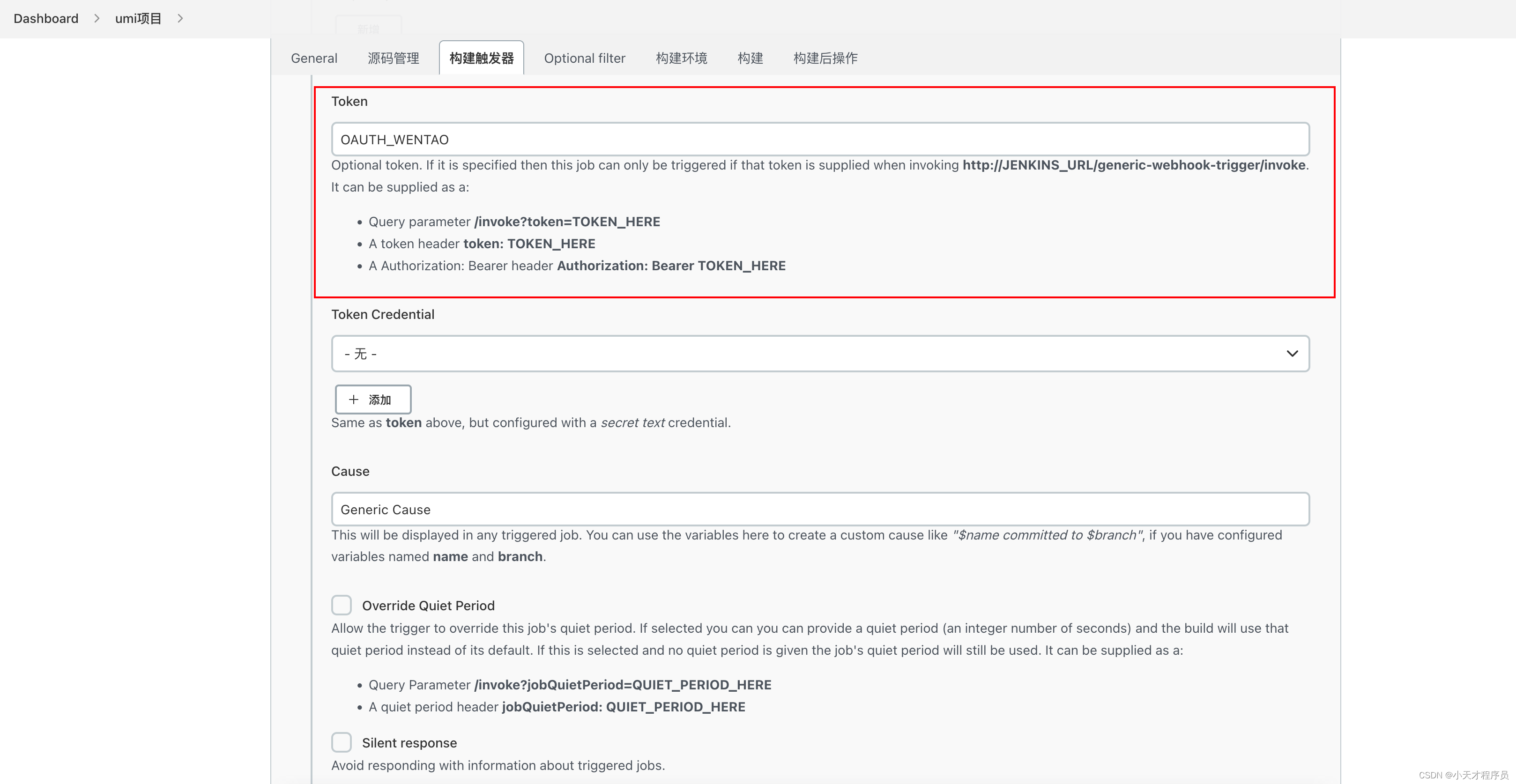
Task: Click the 新增 button at top
Action: click(368, 27)
